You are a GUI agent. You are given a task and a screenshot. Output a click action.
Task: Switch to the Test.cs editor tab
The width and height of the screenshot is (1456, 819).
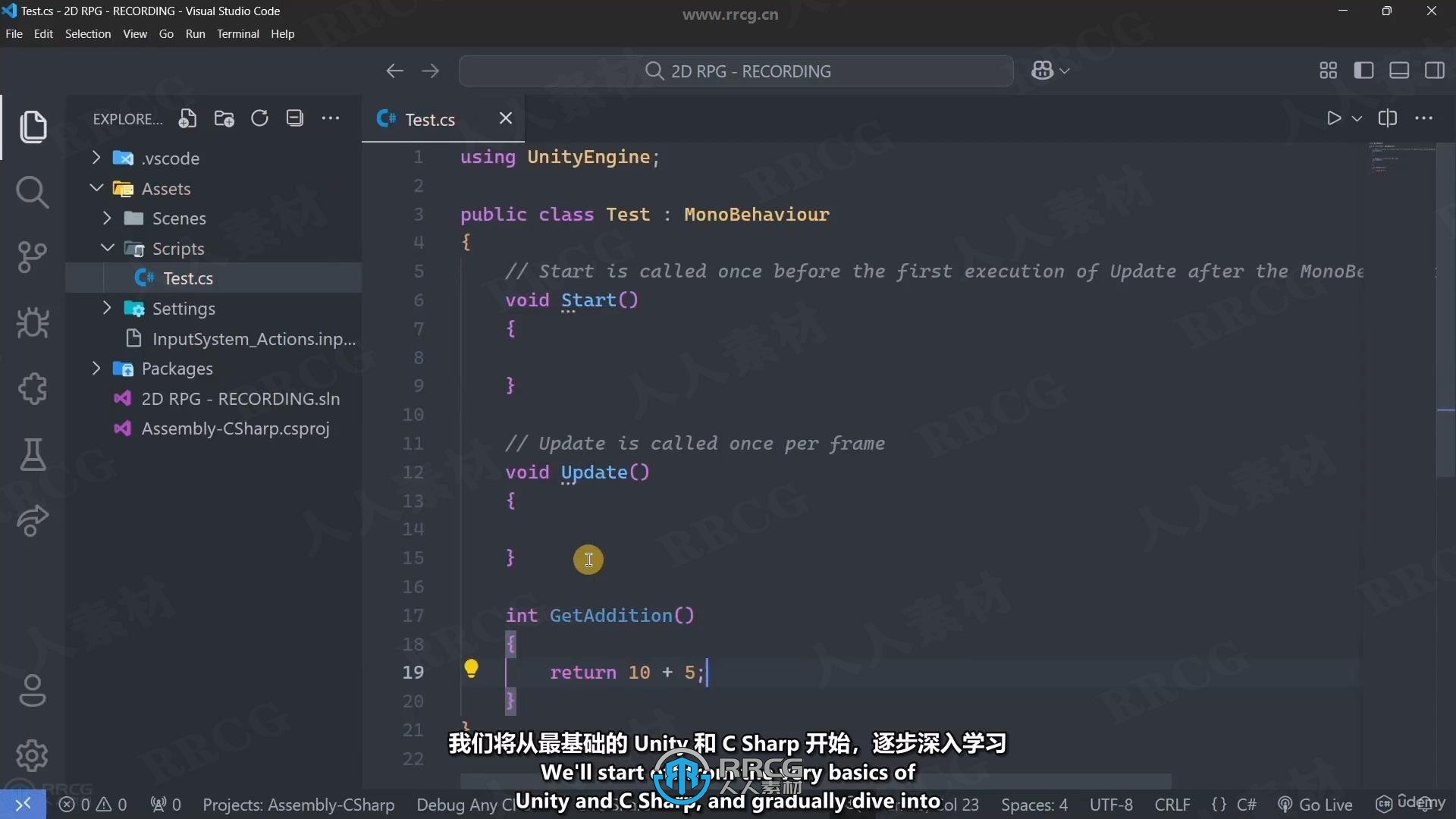click(429, 119)
